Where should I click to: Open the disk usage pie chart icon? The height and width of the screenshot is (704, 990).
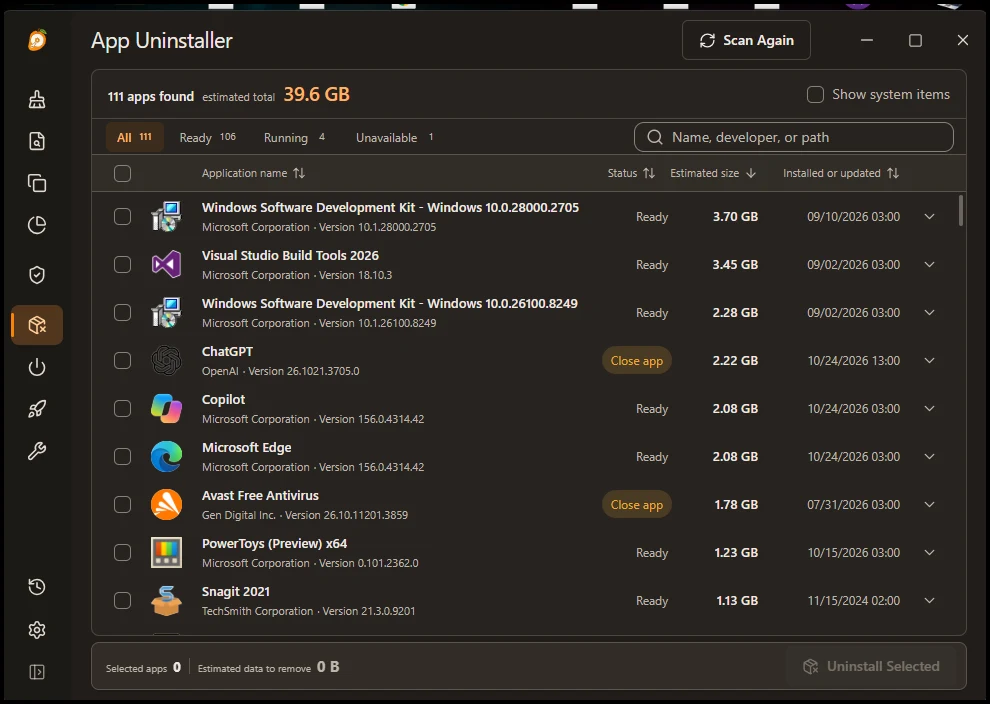pyautogui.click(x=37, y=225)
